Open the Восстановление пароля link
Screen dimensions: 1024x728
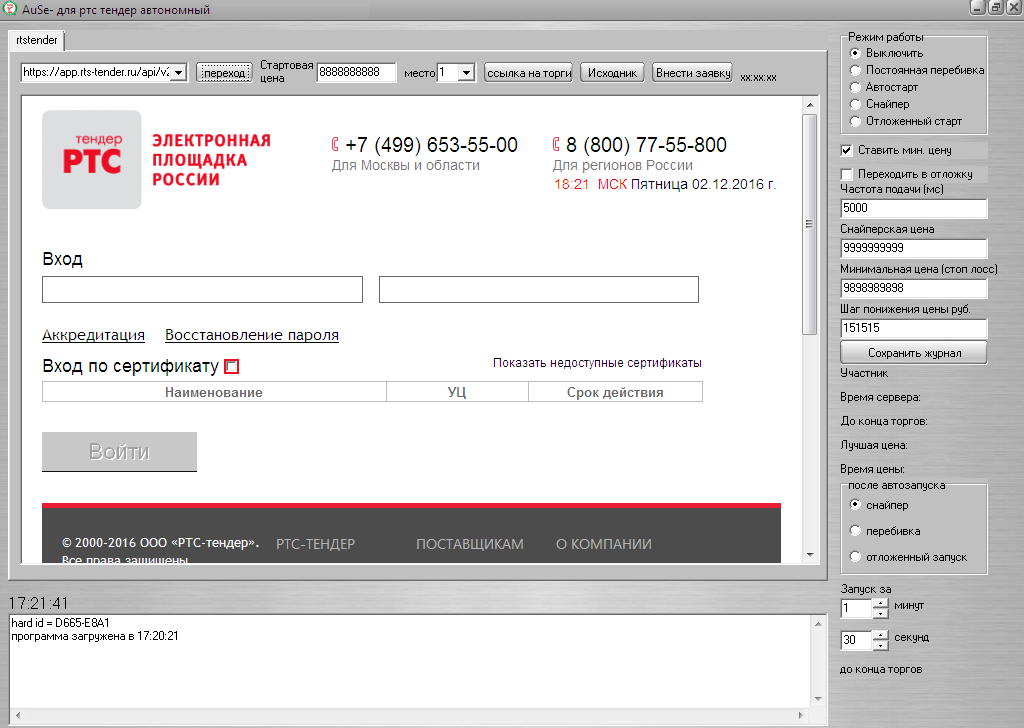pyautogui.click(x=251, y=335)
